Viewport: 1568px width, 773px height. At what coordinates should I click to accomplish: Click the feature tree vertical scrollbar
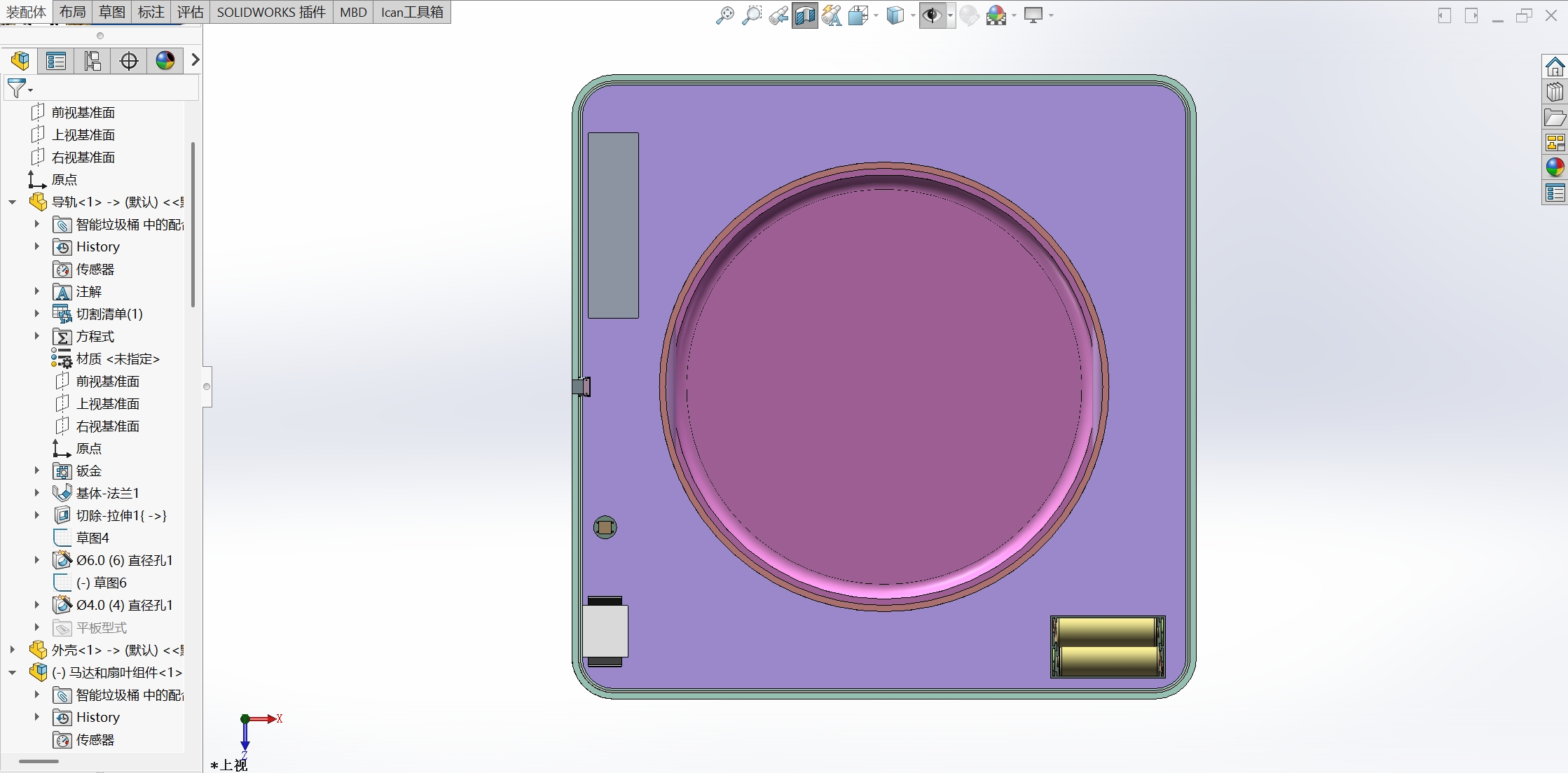pyautogui.click(x=193, y=224)
